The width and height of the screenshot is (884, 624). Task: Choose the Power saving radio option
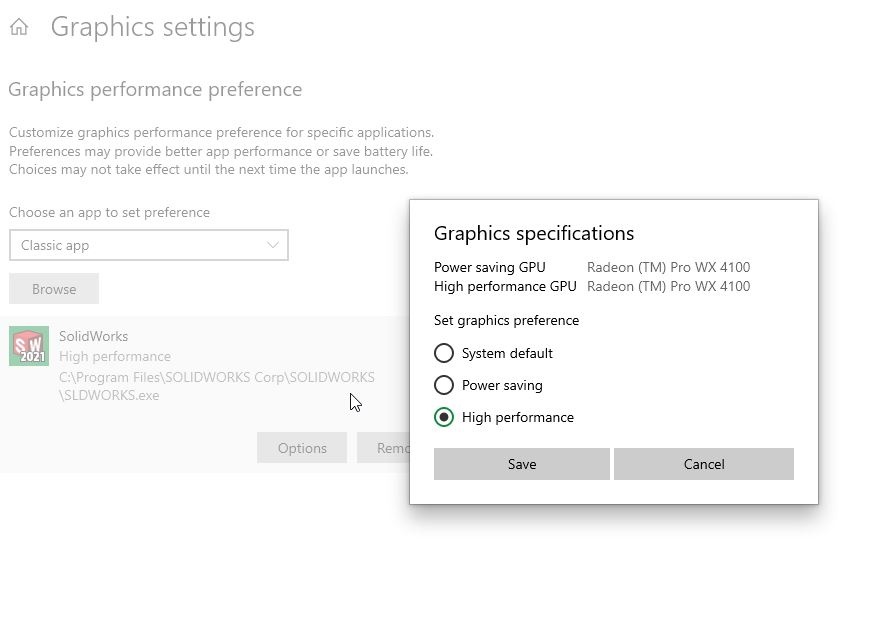point(444,386)
